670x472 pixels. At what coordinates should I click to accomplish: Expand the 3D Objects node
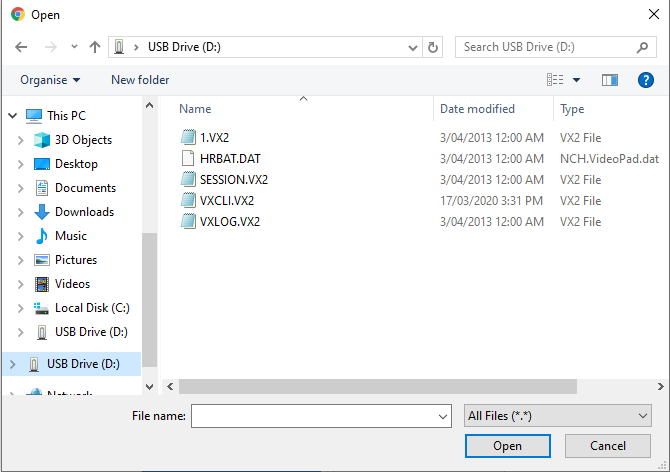(20, 140)
